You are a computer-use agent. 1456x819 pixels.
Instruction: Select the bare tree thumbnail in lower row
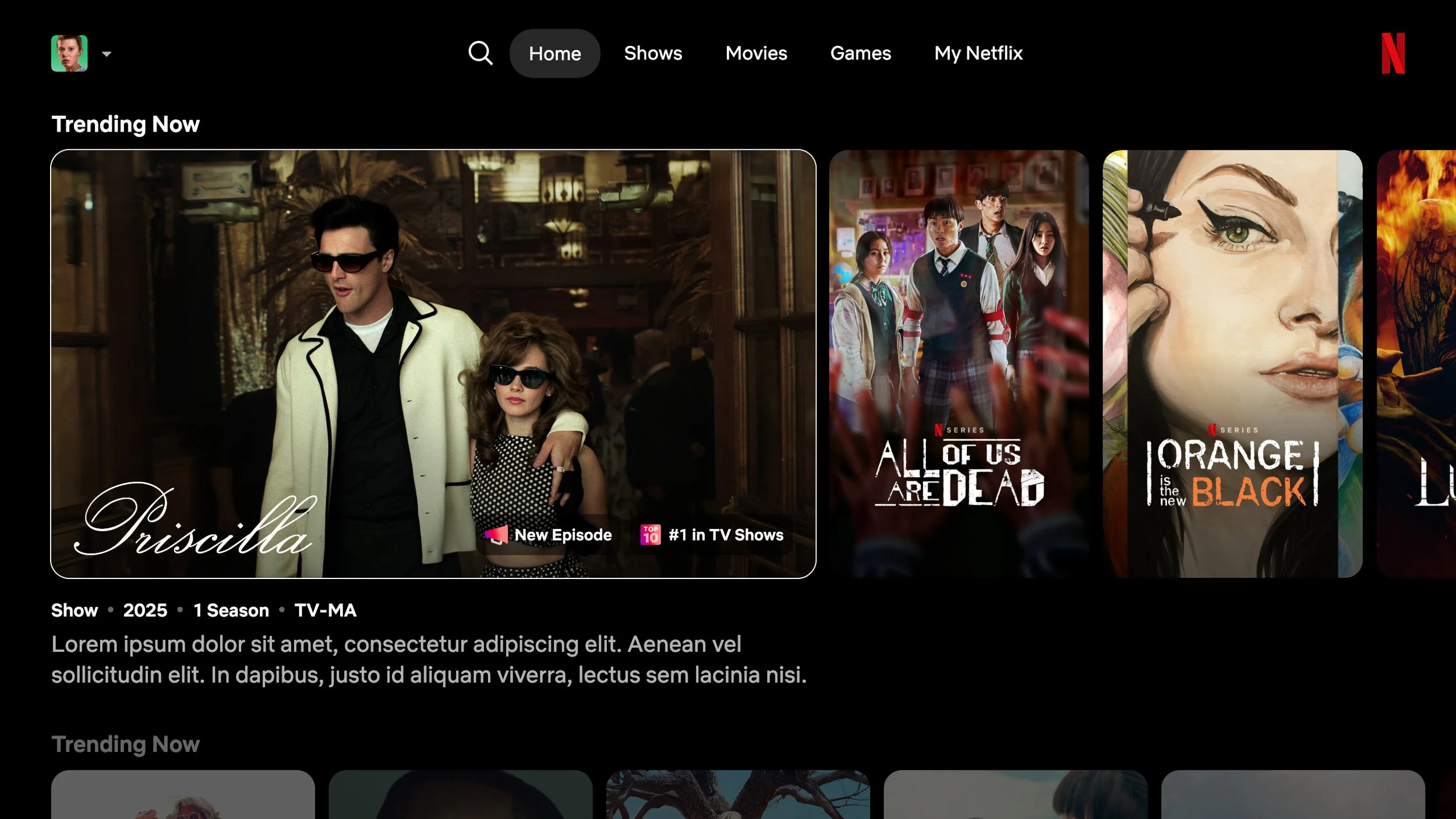click(737, 794)
